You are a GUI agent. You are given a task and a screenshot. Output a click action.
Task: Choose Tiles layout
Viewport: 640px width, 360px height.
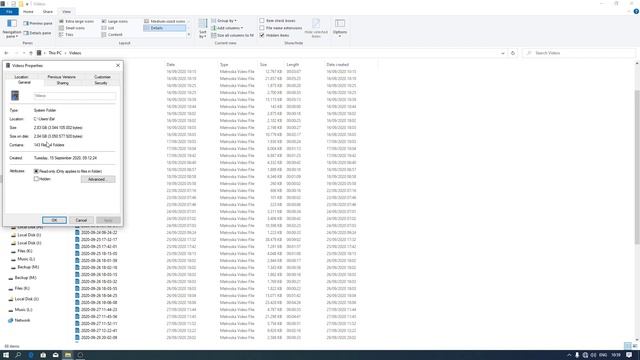pyautogui.click(x=66, y=35)
